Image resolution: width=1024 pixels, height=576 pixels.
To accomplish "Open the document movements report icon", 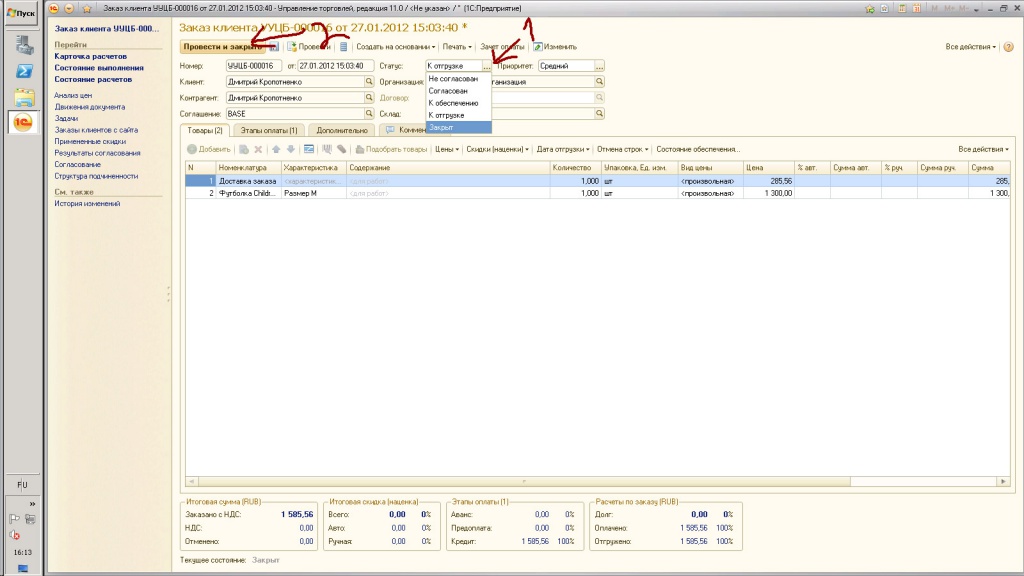I will click(344, 47).
